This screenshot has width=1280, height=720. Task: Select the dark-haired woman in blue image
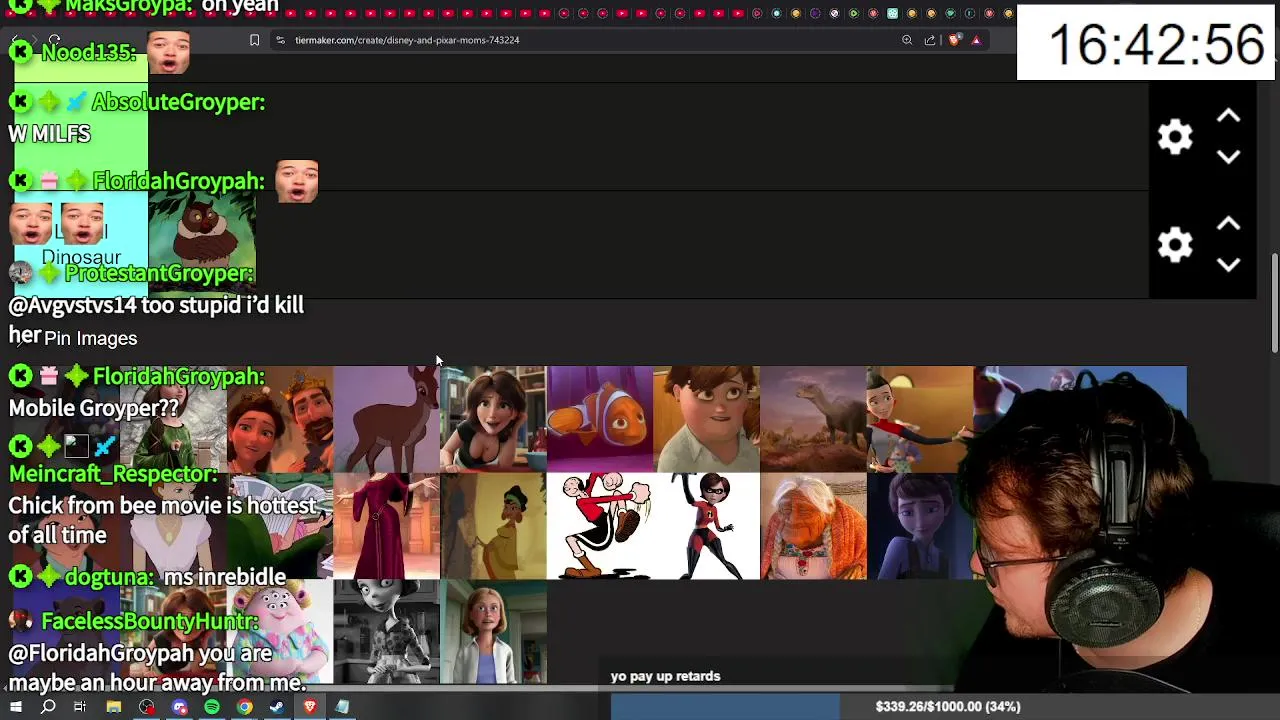pos(920,526)
